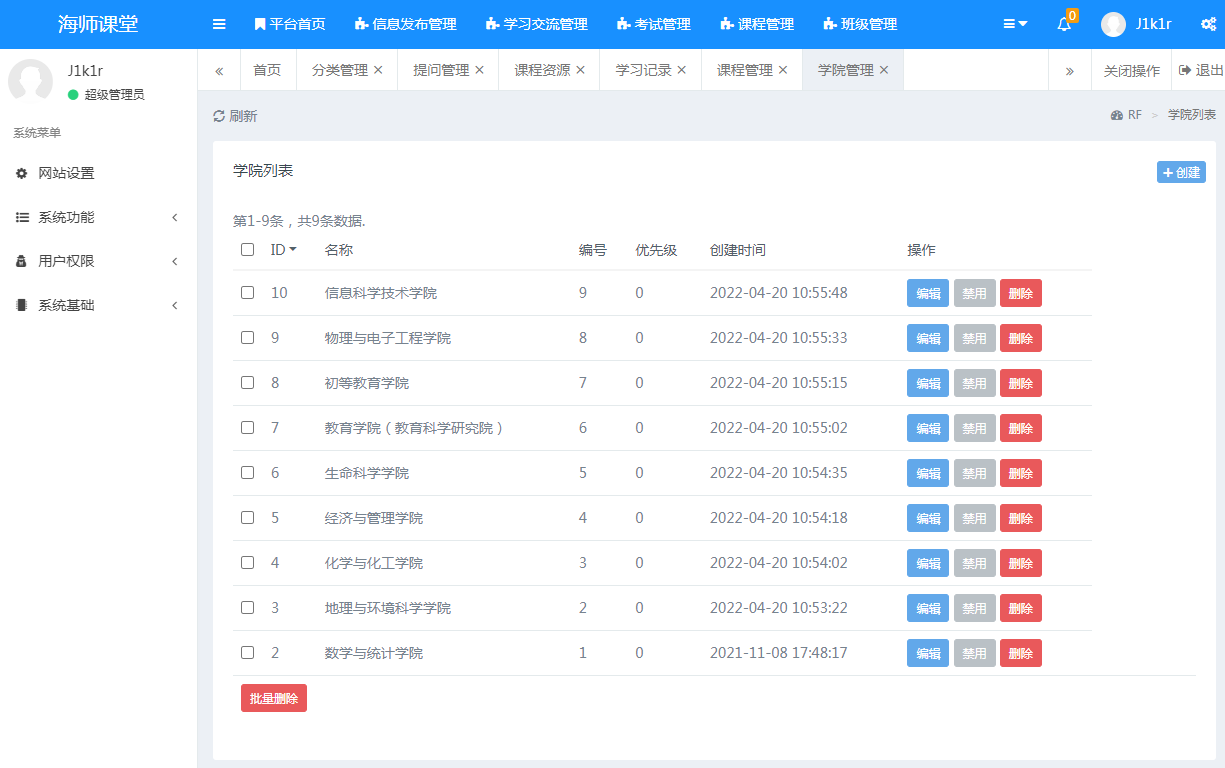Switch to the 课程资源 tab
This screenshot has height=768, width=1225.
click(x=542, y=70)
